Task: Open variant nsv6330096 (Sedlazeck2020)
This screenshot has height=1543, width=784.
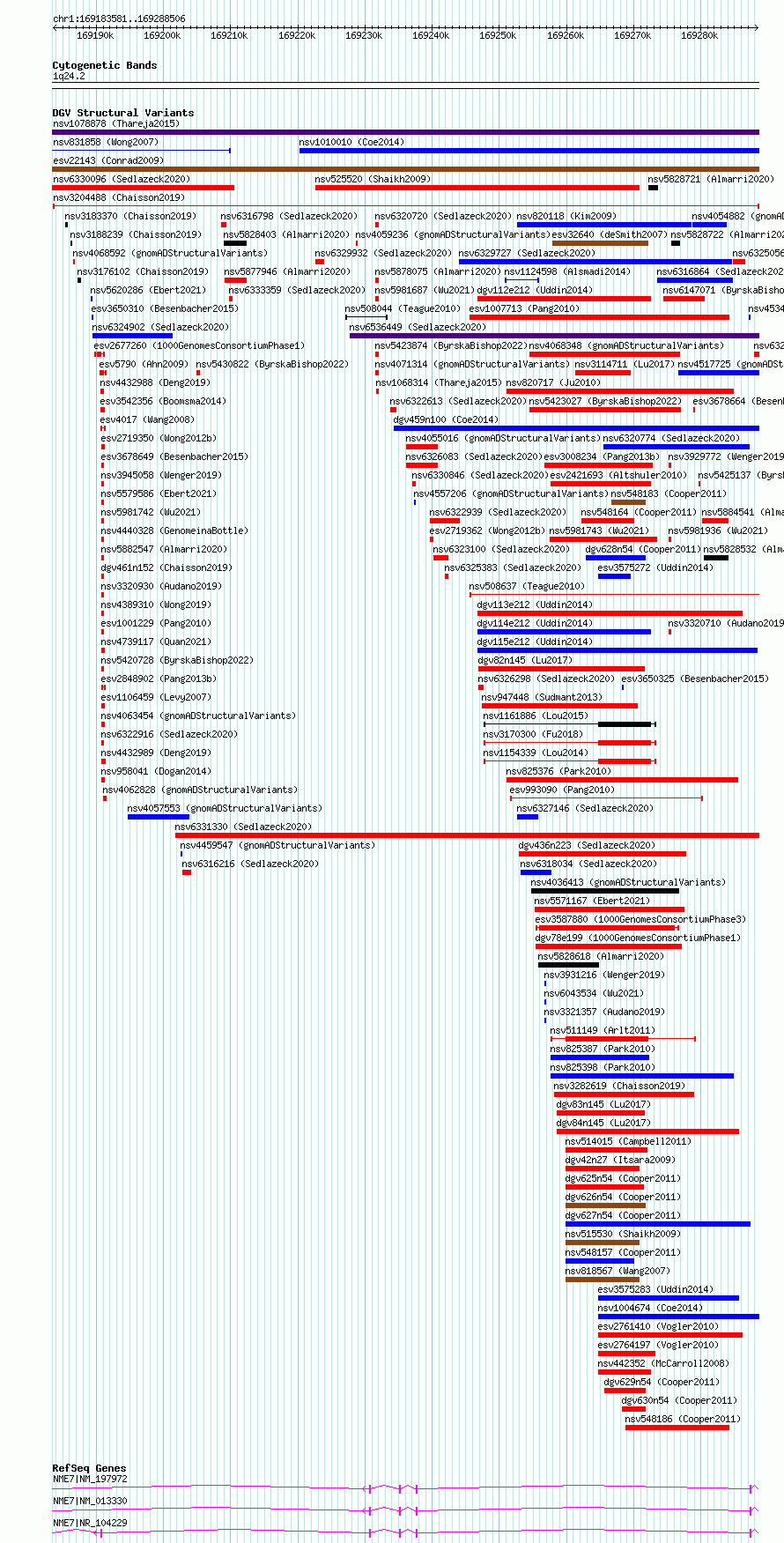Action: click(121, 179)
